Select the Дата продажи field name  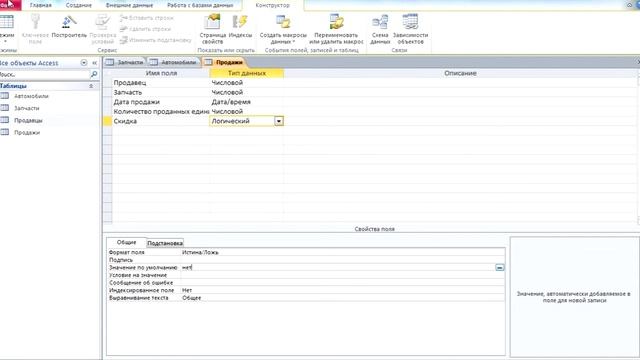pos(161,102)
